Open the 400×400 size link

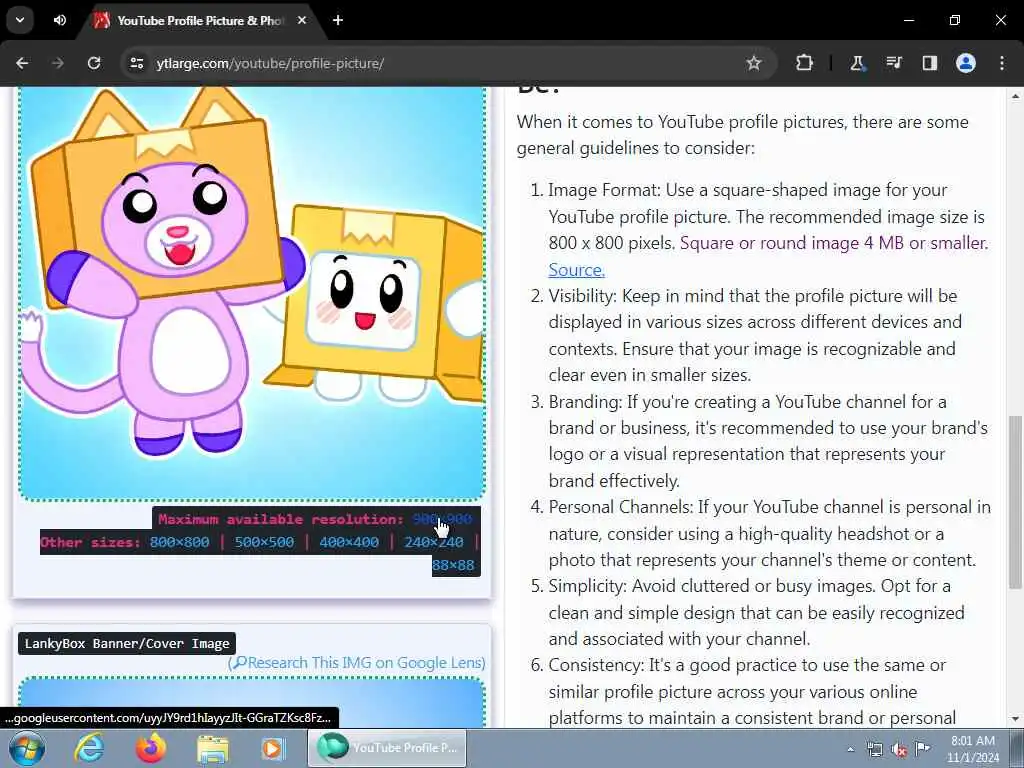pyautogui.click(x=349, y=542)
